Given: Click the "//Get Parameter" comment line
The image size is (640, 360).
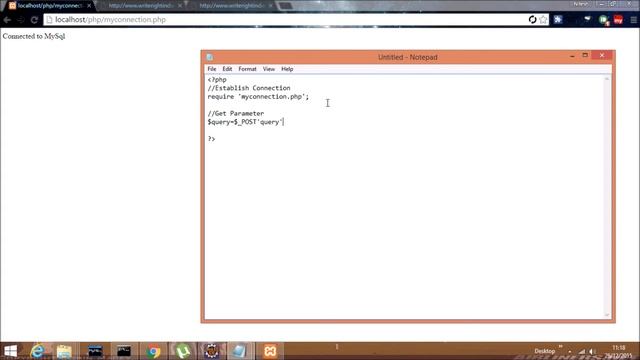Looking at the screenshot, I should pyautogui.click(x=236, y=113).
